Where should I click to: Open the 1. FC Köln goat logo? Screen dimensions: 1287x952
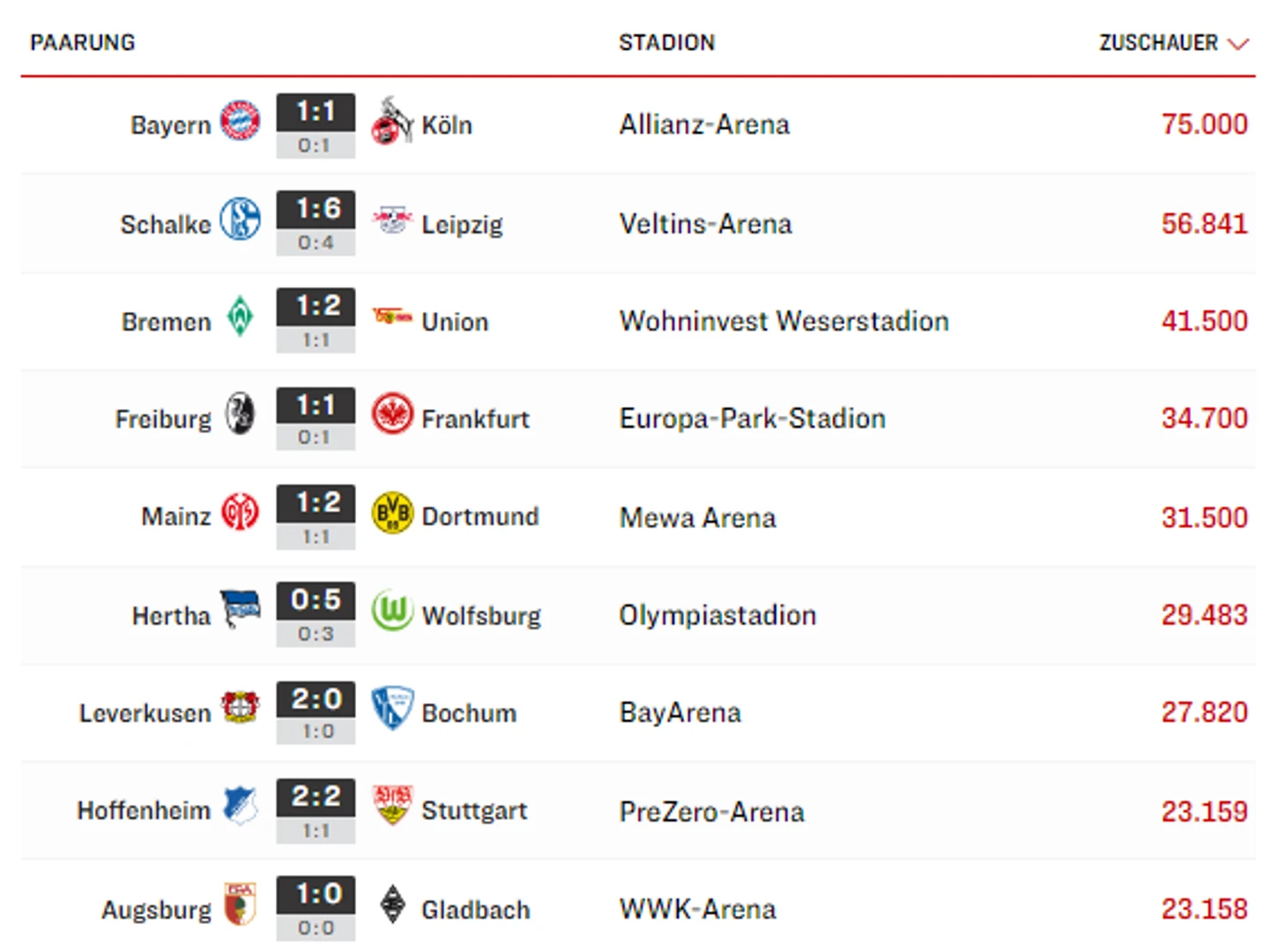click(x=391, y=121)
